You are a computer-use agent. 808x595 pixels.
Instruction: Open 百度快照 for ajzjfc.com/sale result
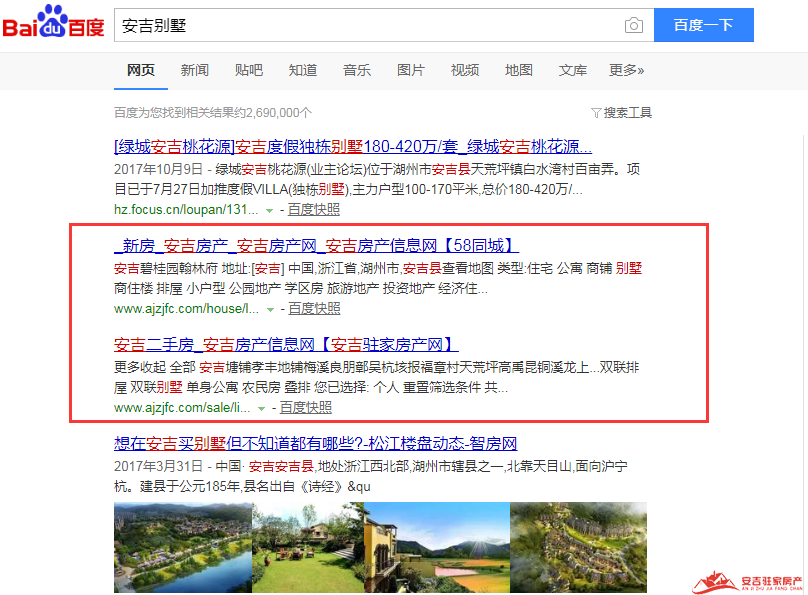click(x=306, y=407)
